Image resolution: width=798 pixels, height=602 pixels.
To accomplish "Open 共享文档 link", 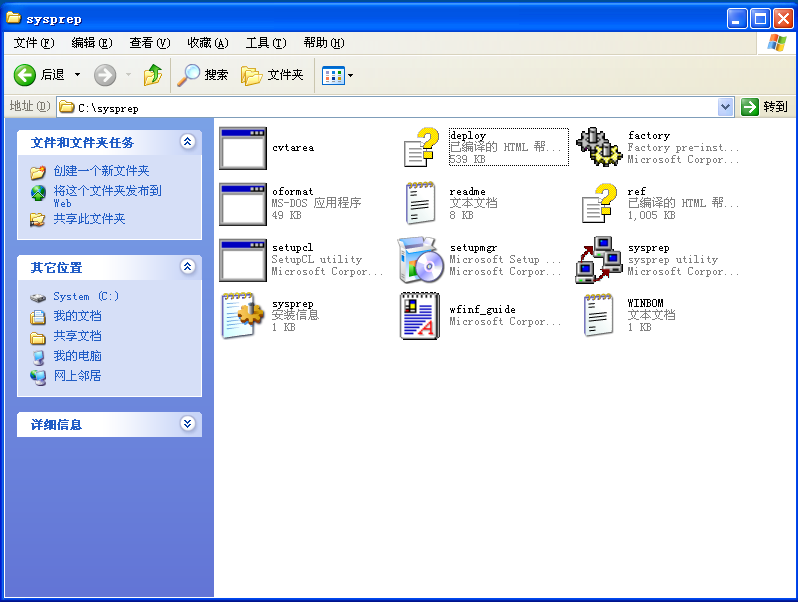I will pos(77,336).
